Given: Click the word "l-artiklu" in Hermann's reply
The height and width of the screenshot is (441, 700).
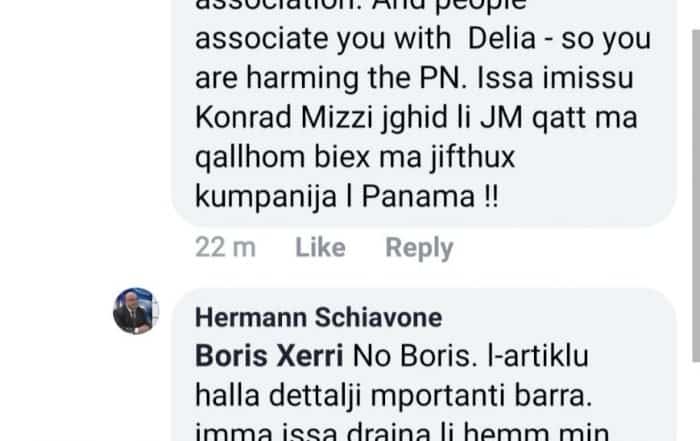Looking at the screenshot, I should point(538,356).
